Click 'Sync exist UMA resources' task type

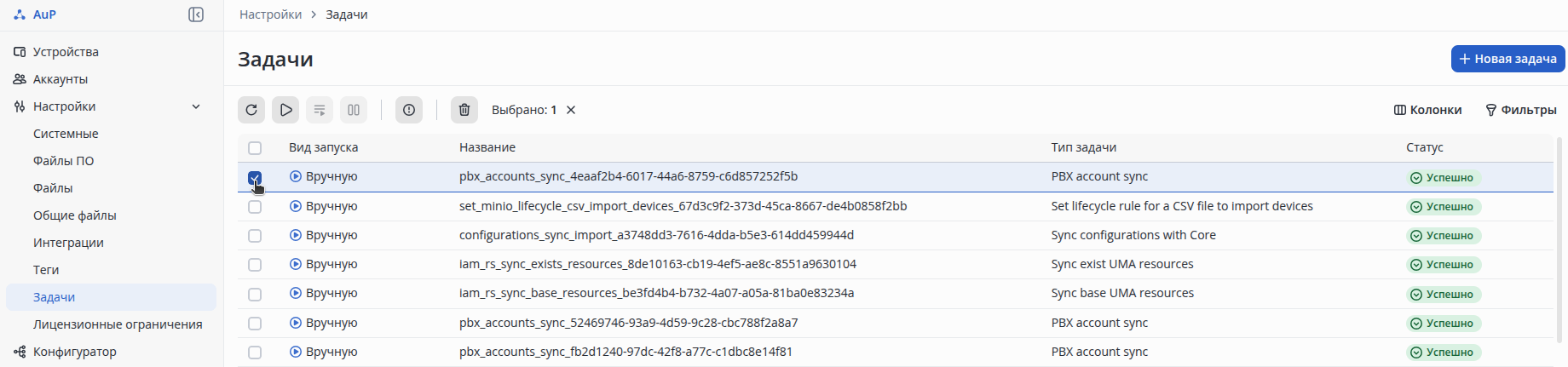point(1122,264)
